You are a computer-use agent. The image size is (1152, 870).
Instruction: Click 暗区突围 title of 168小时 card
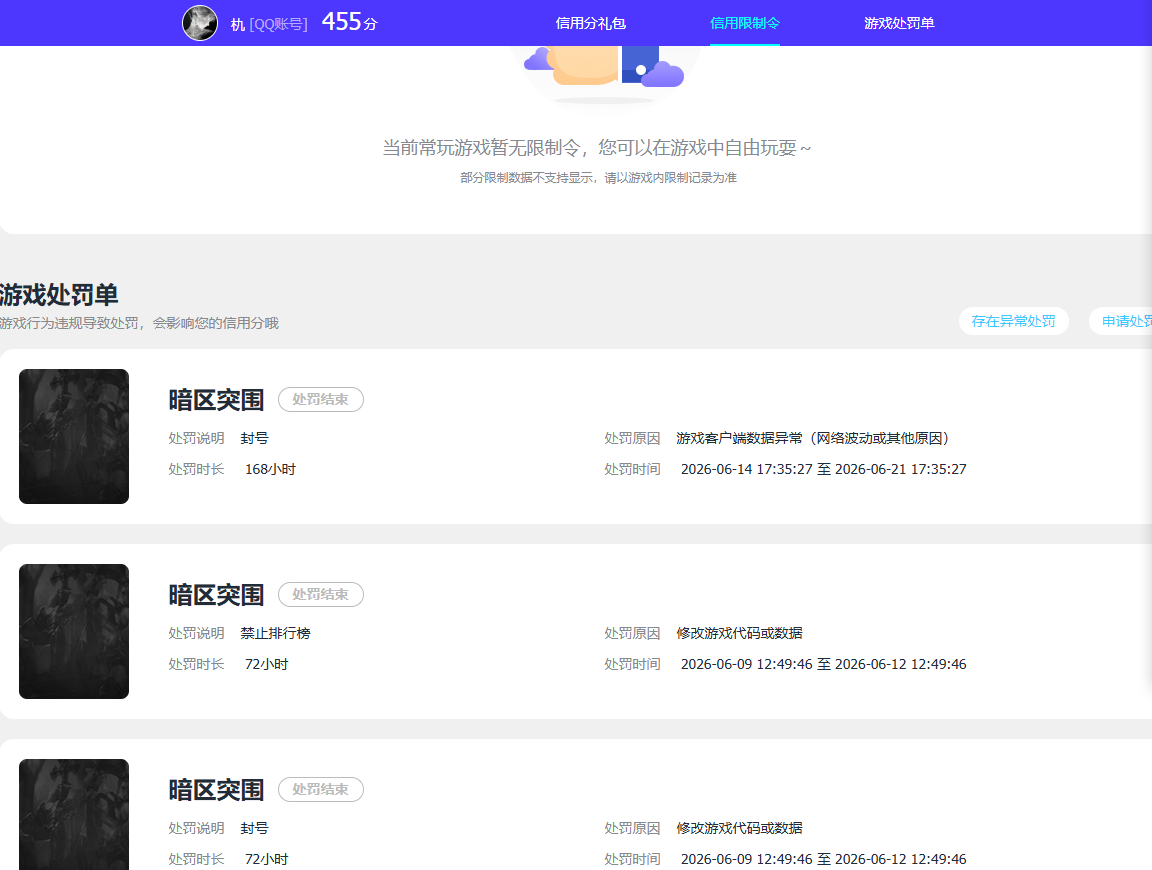pyautogui.click(x=216, y=400)
